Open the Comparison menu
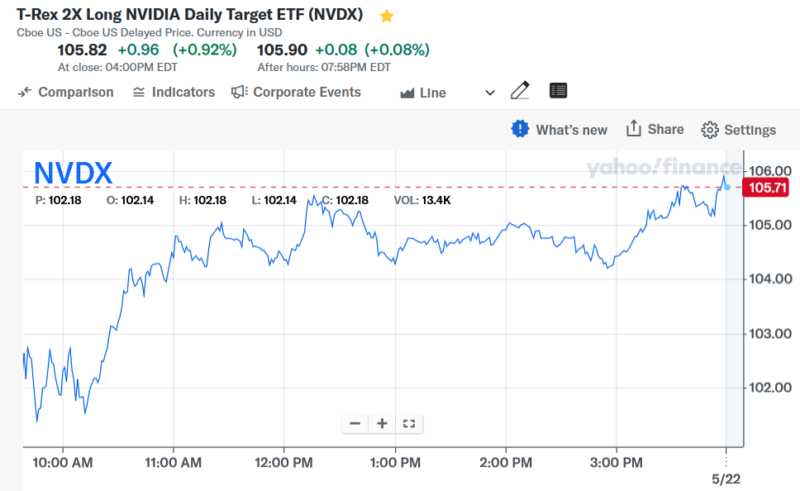This screenshot has height=491, width=800. 66,92
